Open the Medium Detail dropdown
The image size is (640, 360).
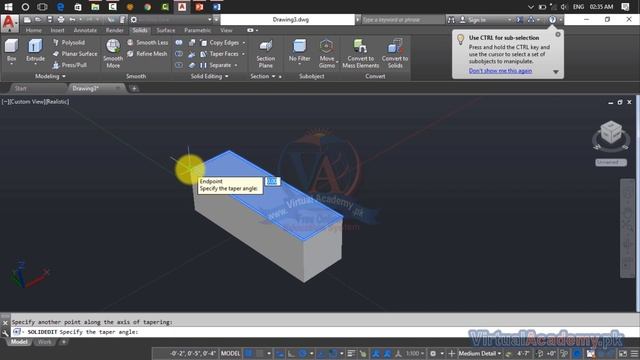pos(480,353)
